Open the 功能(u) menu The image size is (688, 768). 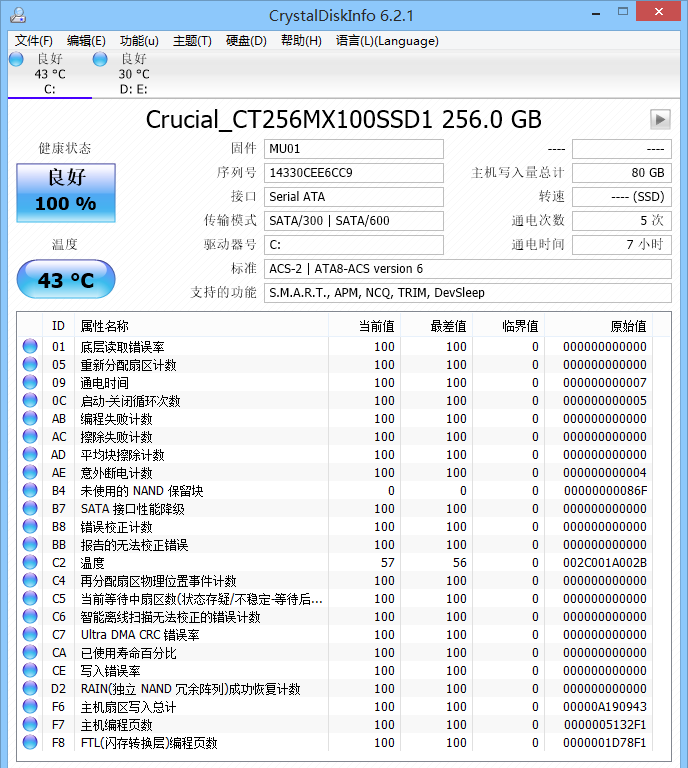(x=139, y=41)
